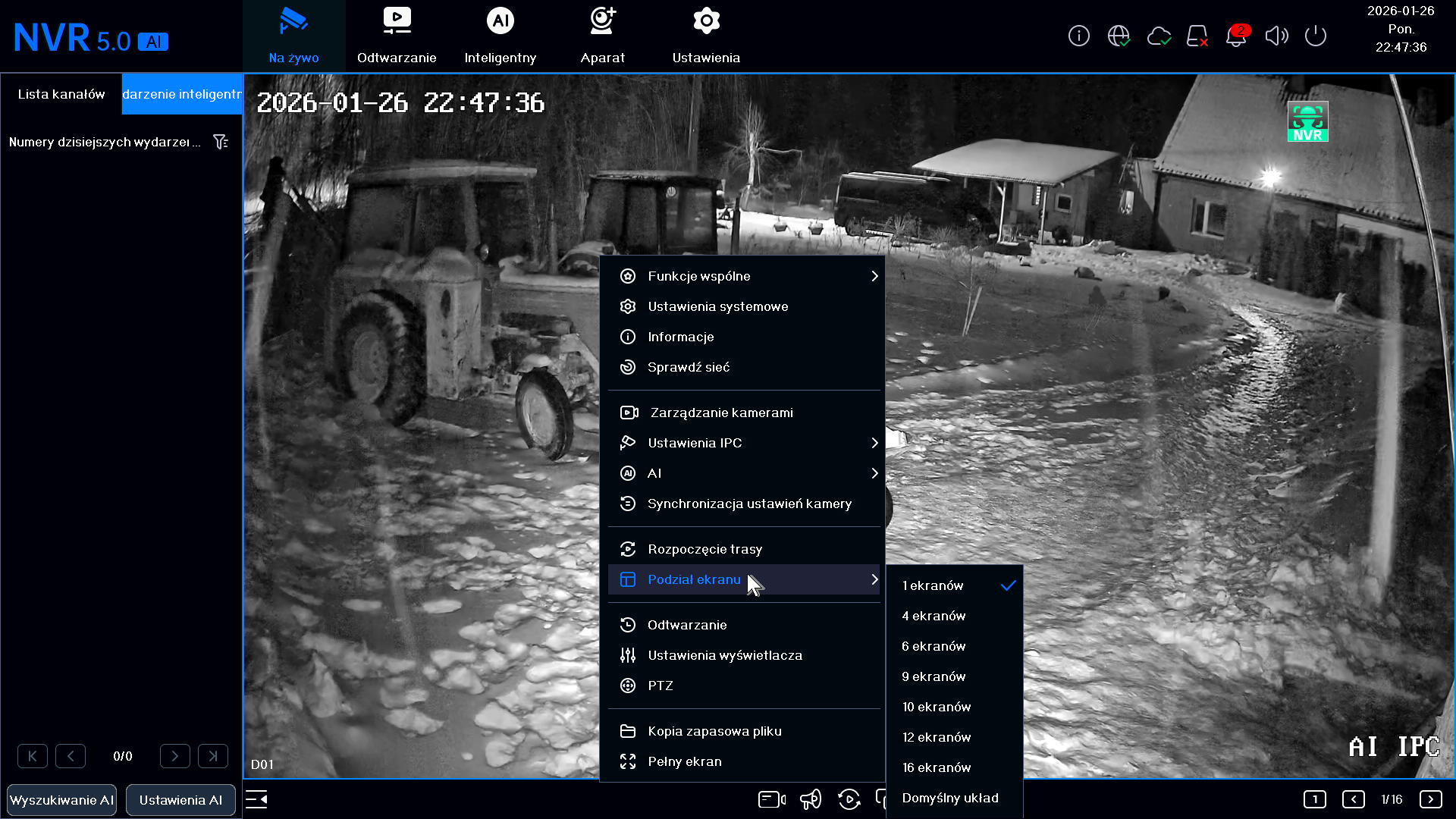Select 9 ekranów layout
This screenshot has height=819, width=1456.
pos(955,676)
